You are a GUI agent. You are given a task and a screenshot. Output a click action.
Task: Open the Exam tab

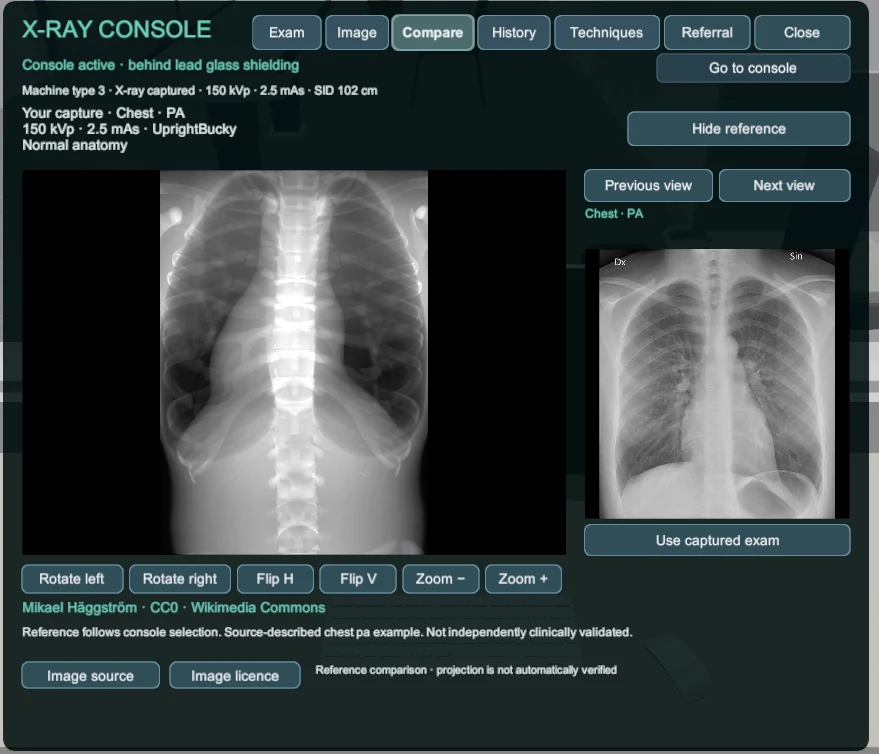tap(286, 33)
